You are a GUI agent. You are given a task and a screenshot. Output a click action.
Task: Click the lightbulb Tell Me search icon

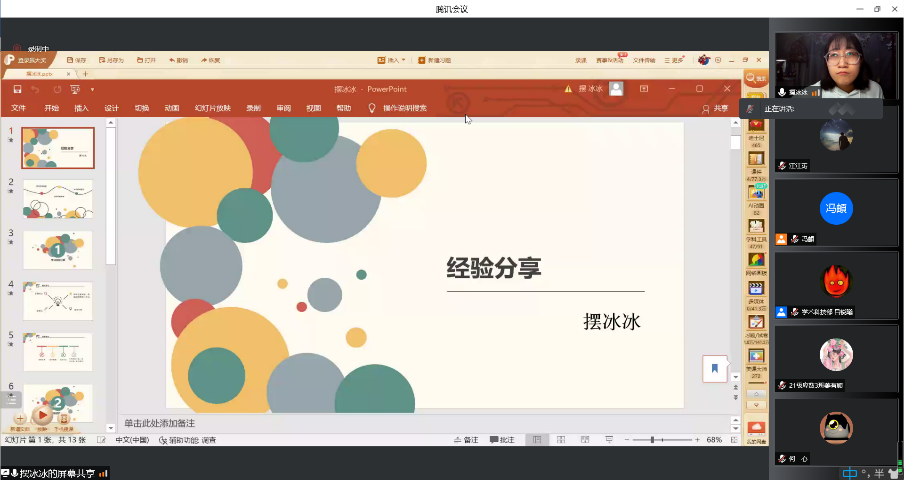pyautogui.click(x=372, y=108)
